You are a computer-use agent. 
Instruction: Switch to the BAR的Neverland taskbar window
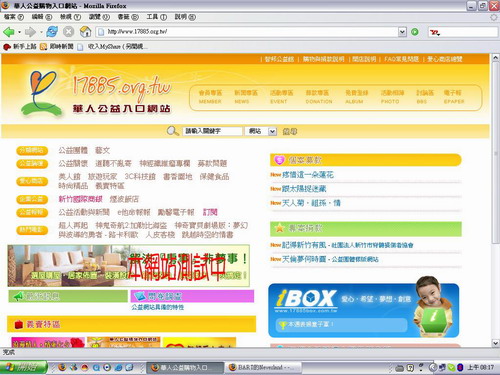click(x=264, y=368)
